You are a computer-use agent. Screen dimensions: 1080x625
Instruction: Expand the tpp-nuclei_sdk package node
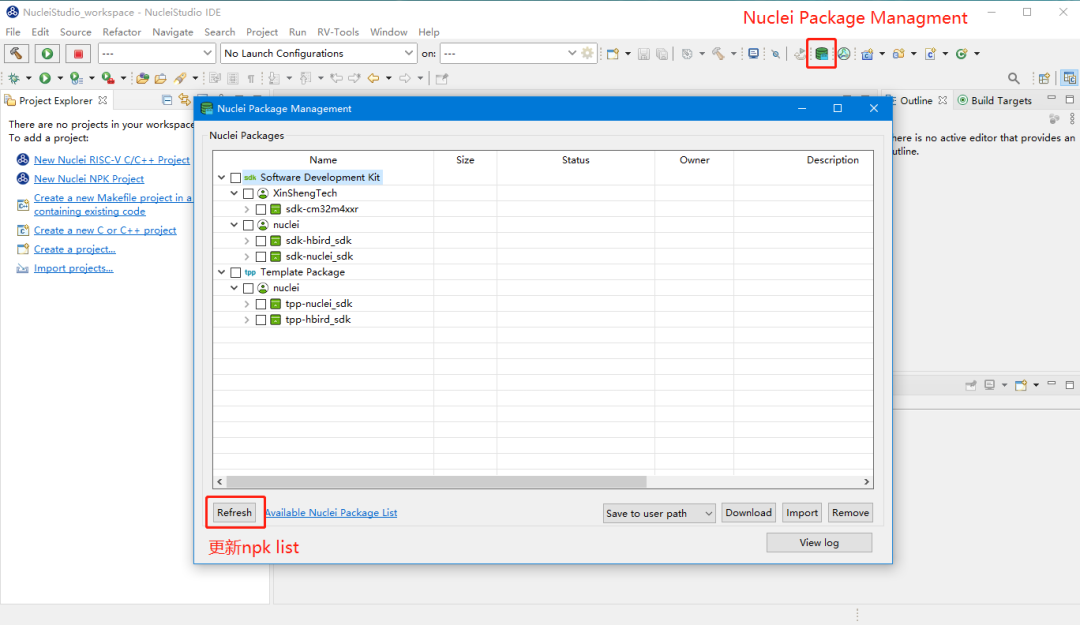(247, 304)
